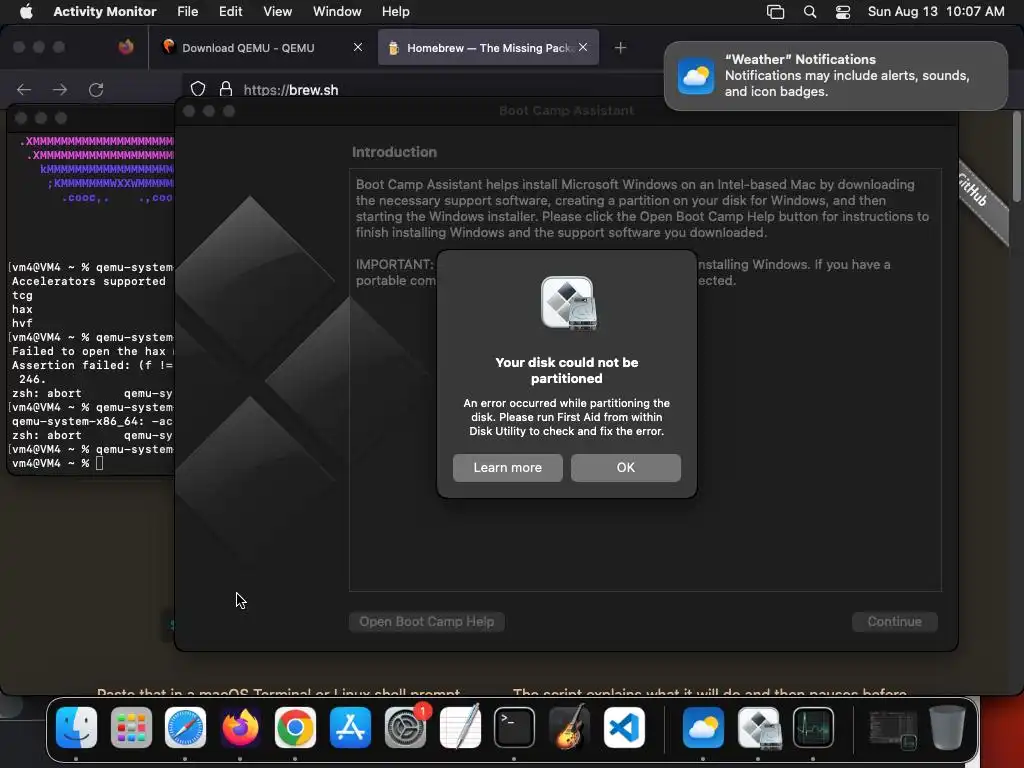Launch GarageBand from the dock
The width and height of the screenshot is (1024, 768).
[569, 727]
